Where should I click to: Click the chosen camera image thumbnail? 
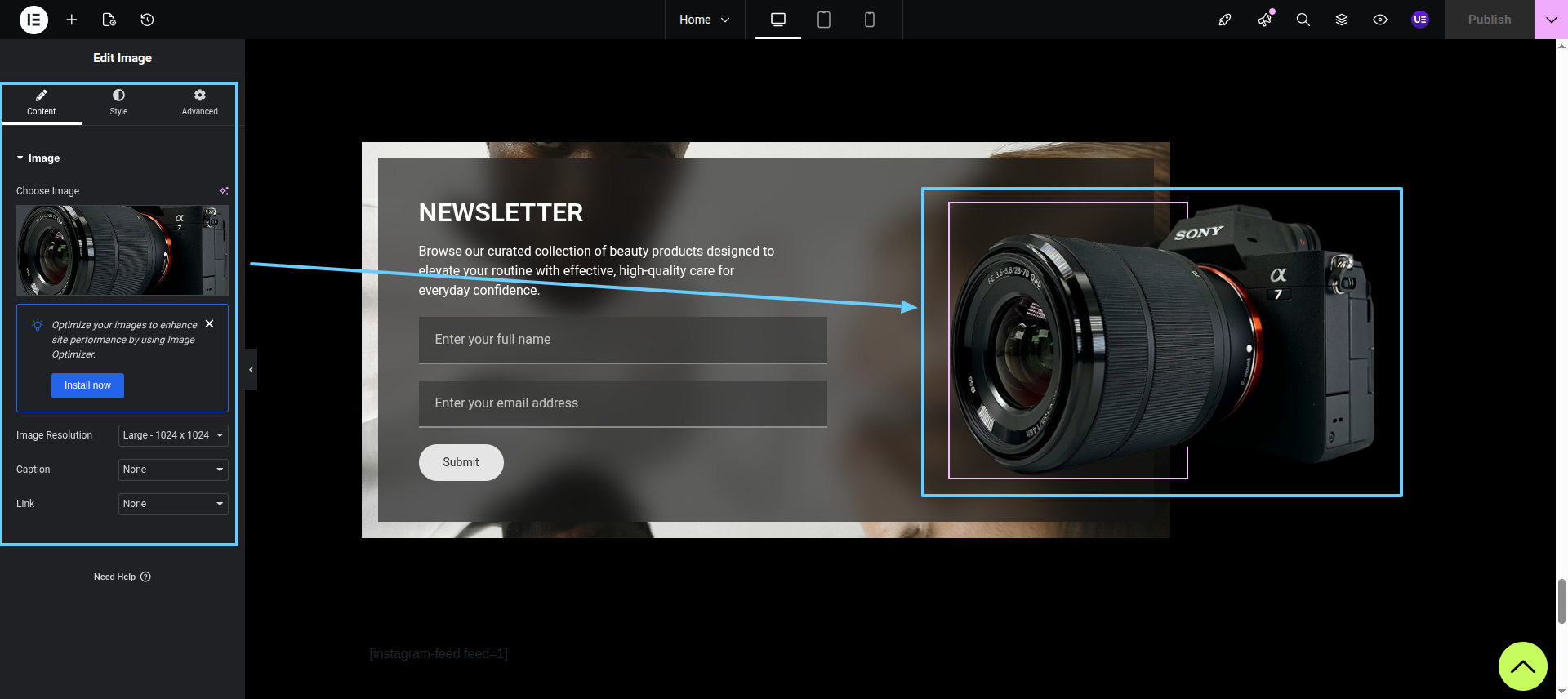tap(122, 250)
